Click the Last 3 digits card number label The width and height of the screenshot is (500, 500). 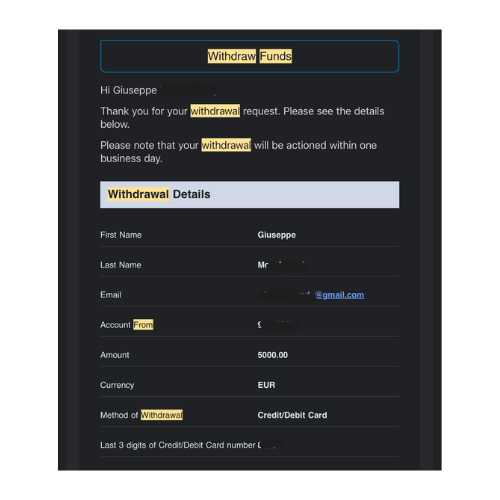point(178,445)
